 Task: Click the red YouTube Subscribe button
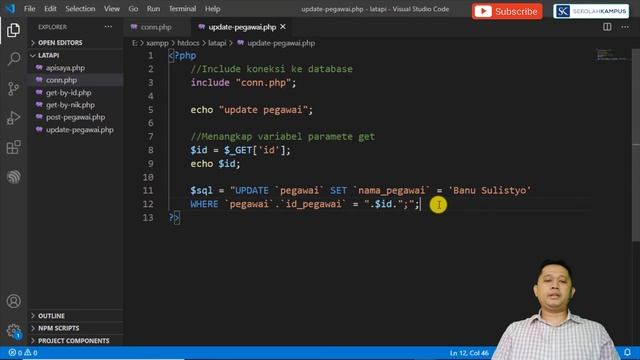click(507, 11)
